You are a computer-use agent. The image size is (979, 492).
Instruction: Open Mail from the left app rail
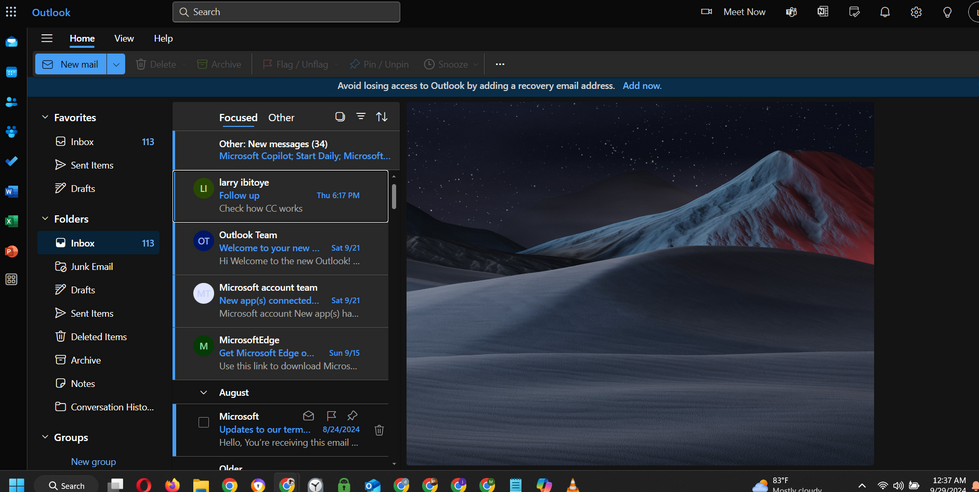(x=11, y=42)
